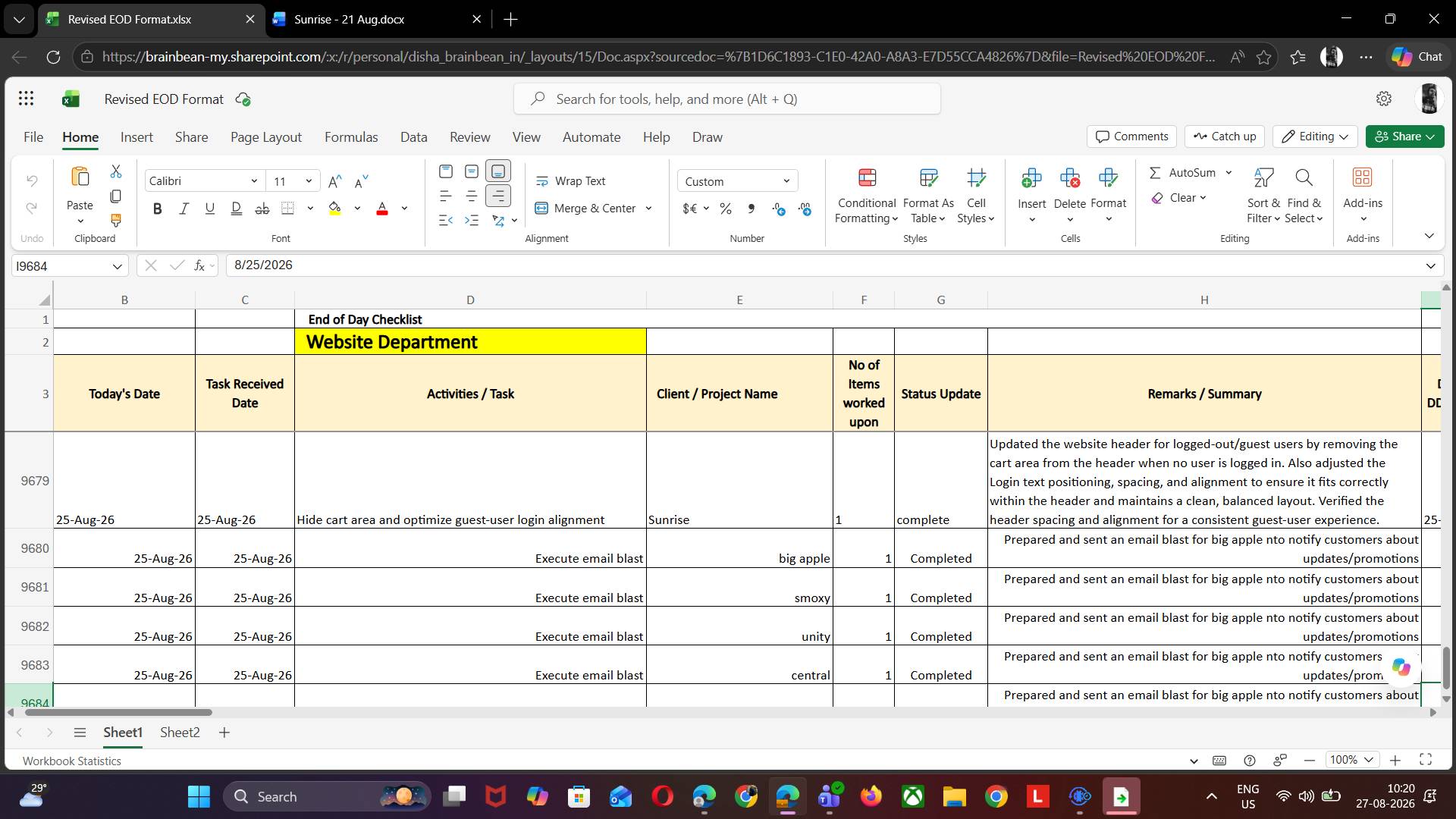Image resolution: width=1456 pixels, height=819 pixels.
Task: Click the Cut scissors icon
Action: [116, 171]
